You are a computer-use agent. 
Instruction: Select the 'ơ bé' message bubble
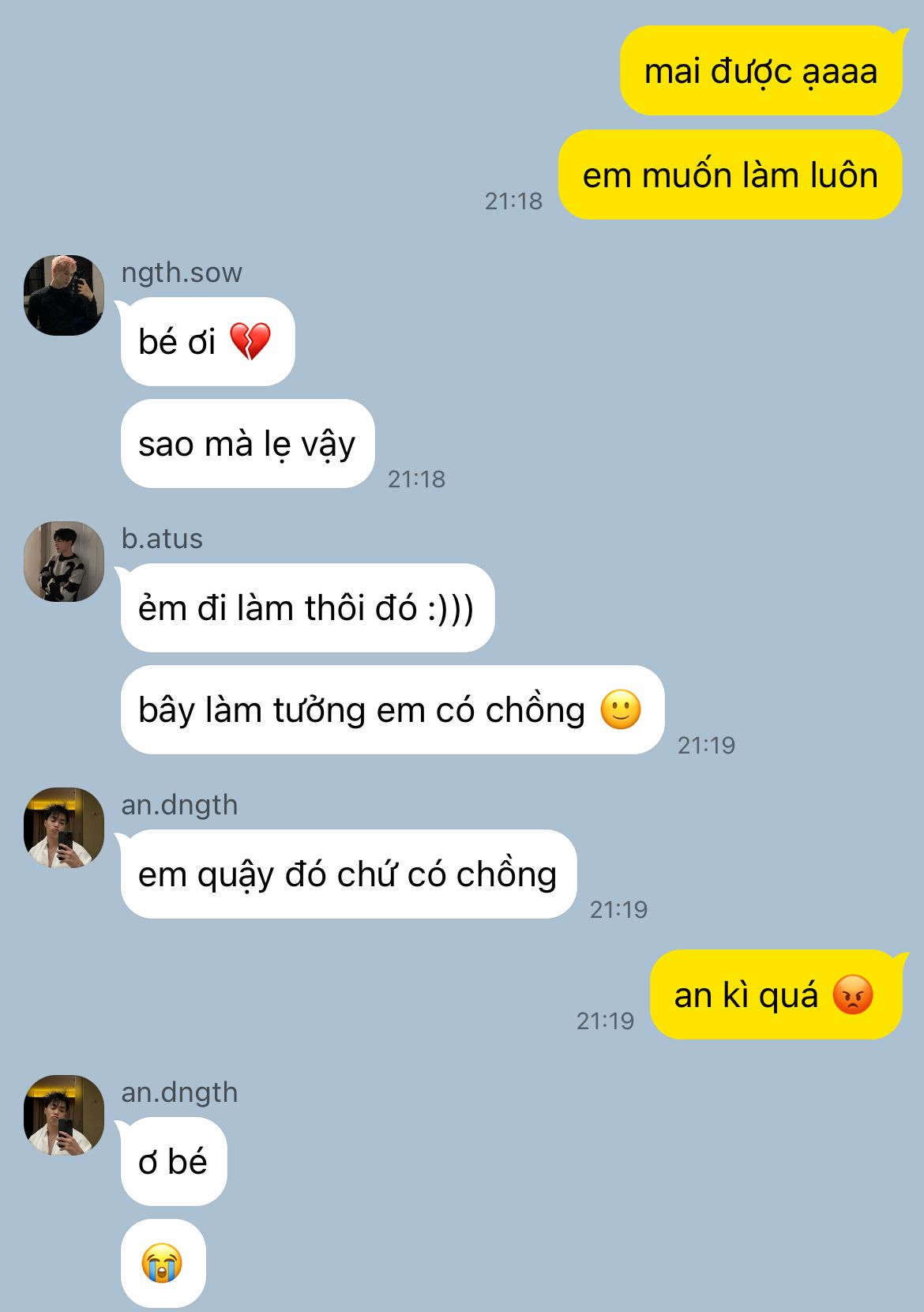pyautogui.click(x=174, y=1161)
